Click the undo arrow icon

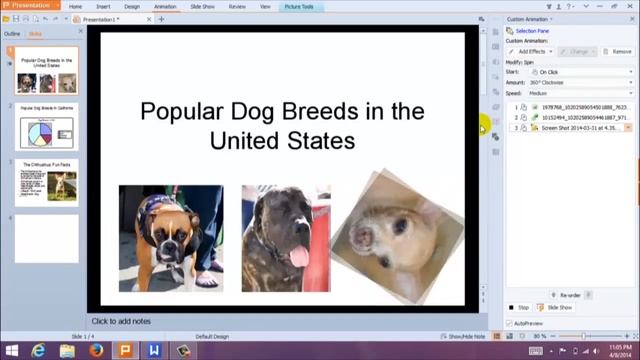[x=45, y=19]
